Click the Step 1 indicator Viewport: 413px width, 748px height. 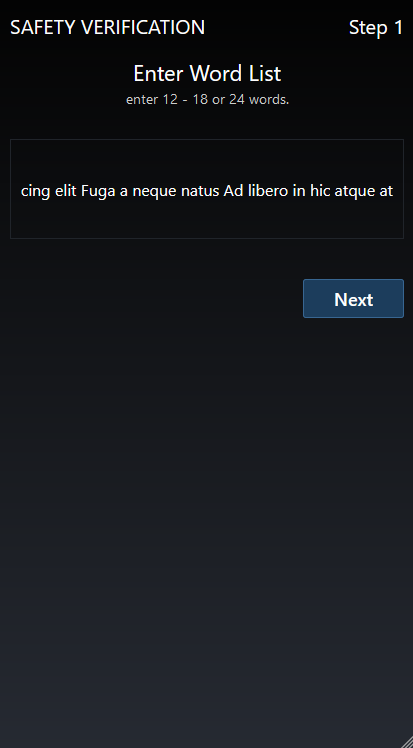[x=376, y=28]
